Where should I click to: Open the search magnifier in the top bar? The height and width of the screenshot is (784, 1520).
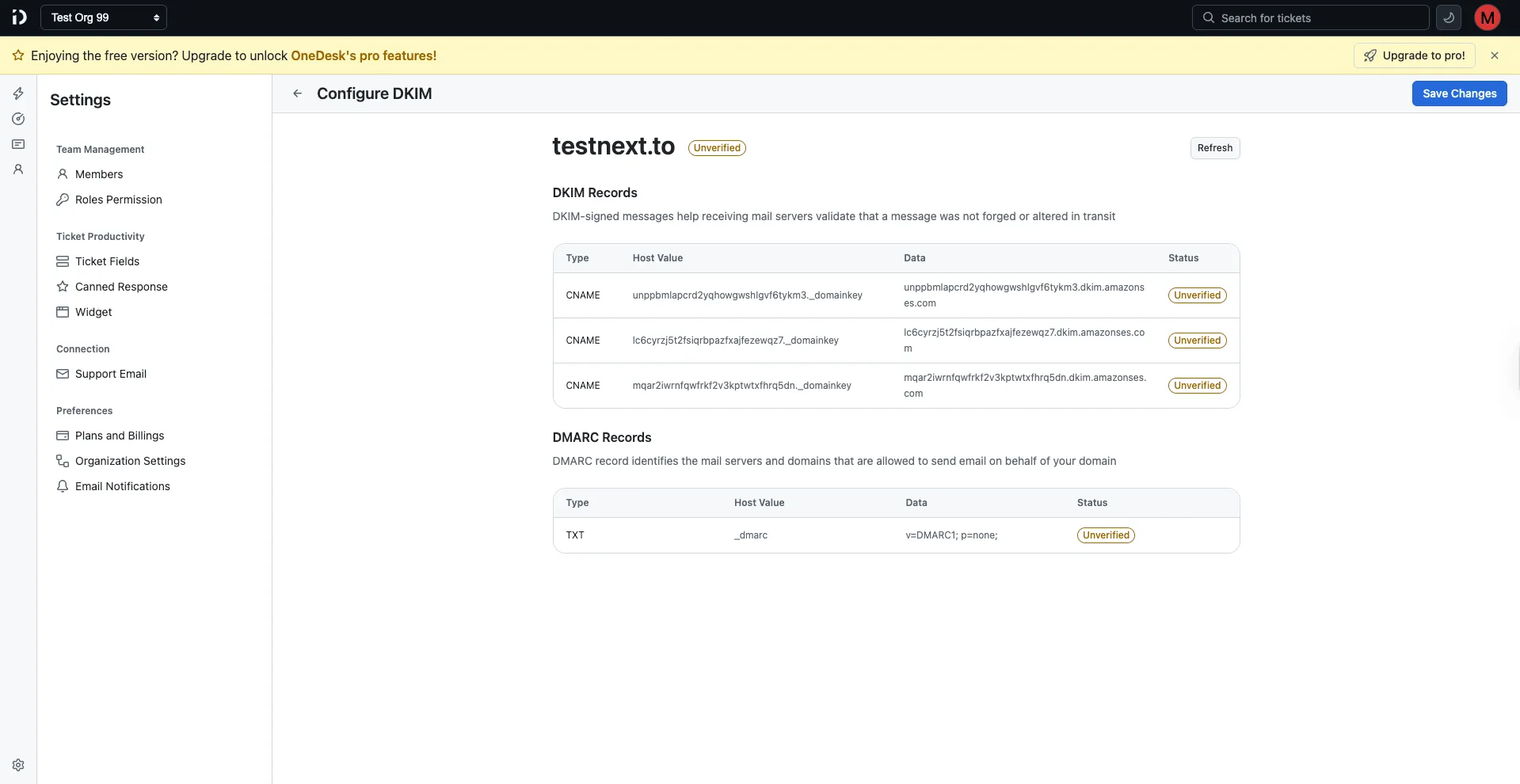pyautogui.click(x=1207, y=17)
